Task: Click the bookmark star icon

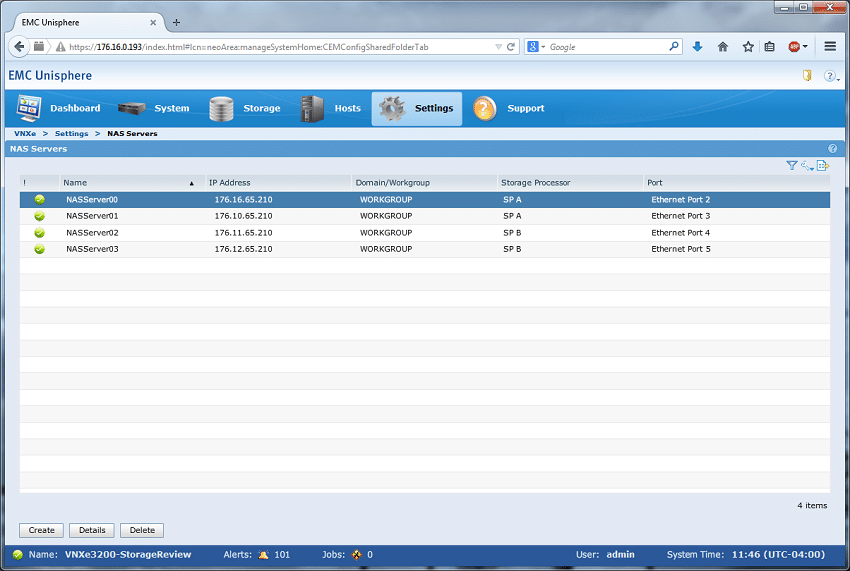Action: pos(748,47)
